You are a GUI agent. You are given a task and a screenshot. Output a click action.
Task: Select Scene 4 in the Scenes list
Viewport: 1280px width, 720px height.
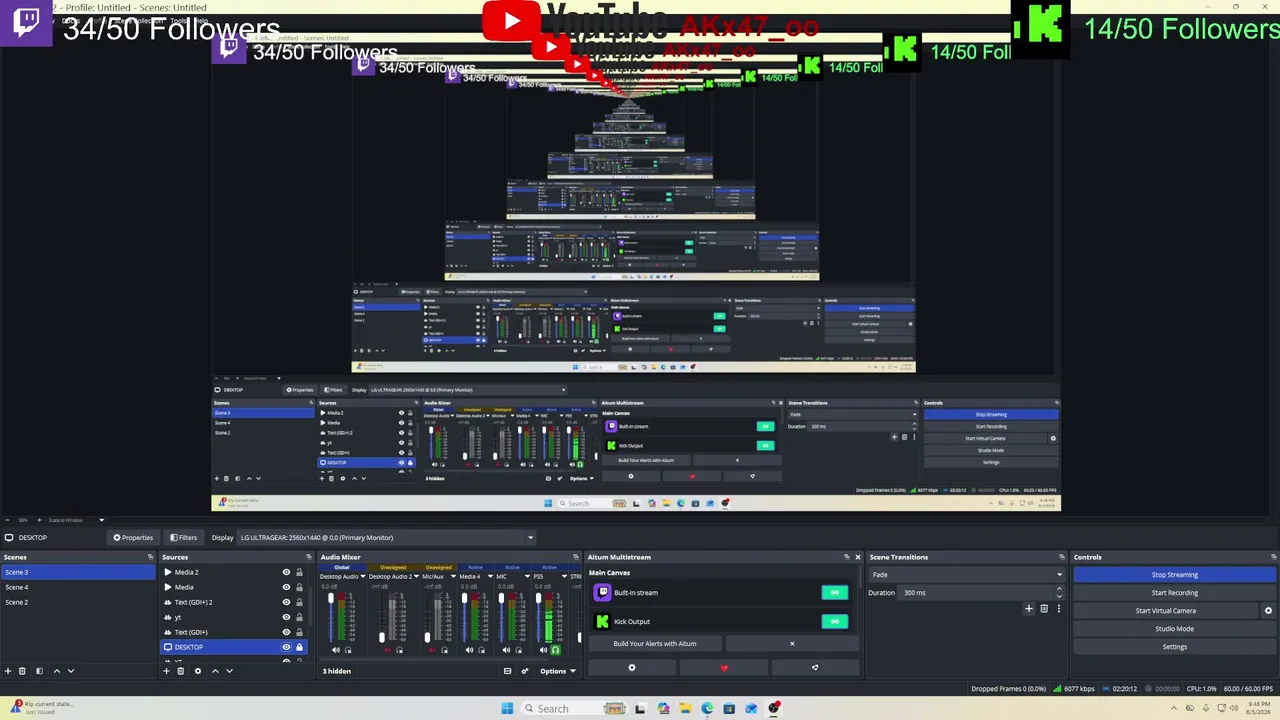tap(78, 587)
